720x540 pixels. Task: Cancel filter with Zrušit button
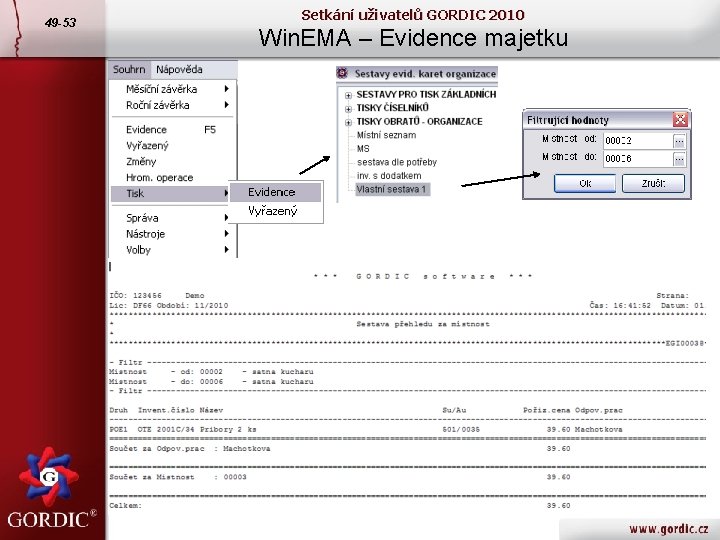(x=653, y=183)
